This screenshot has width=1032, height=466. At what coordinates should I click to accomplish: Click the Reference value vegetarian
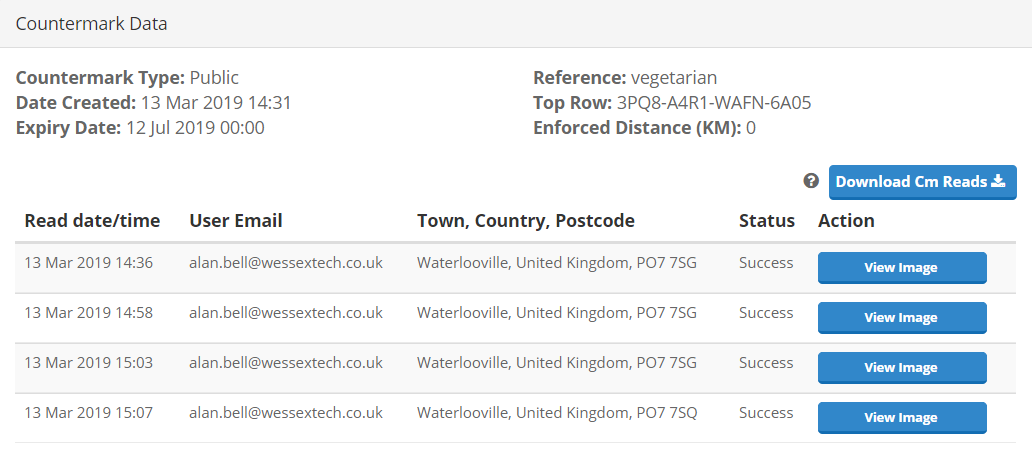pos(674,77)
